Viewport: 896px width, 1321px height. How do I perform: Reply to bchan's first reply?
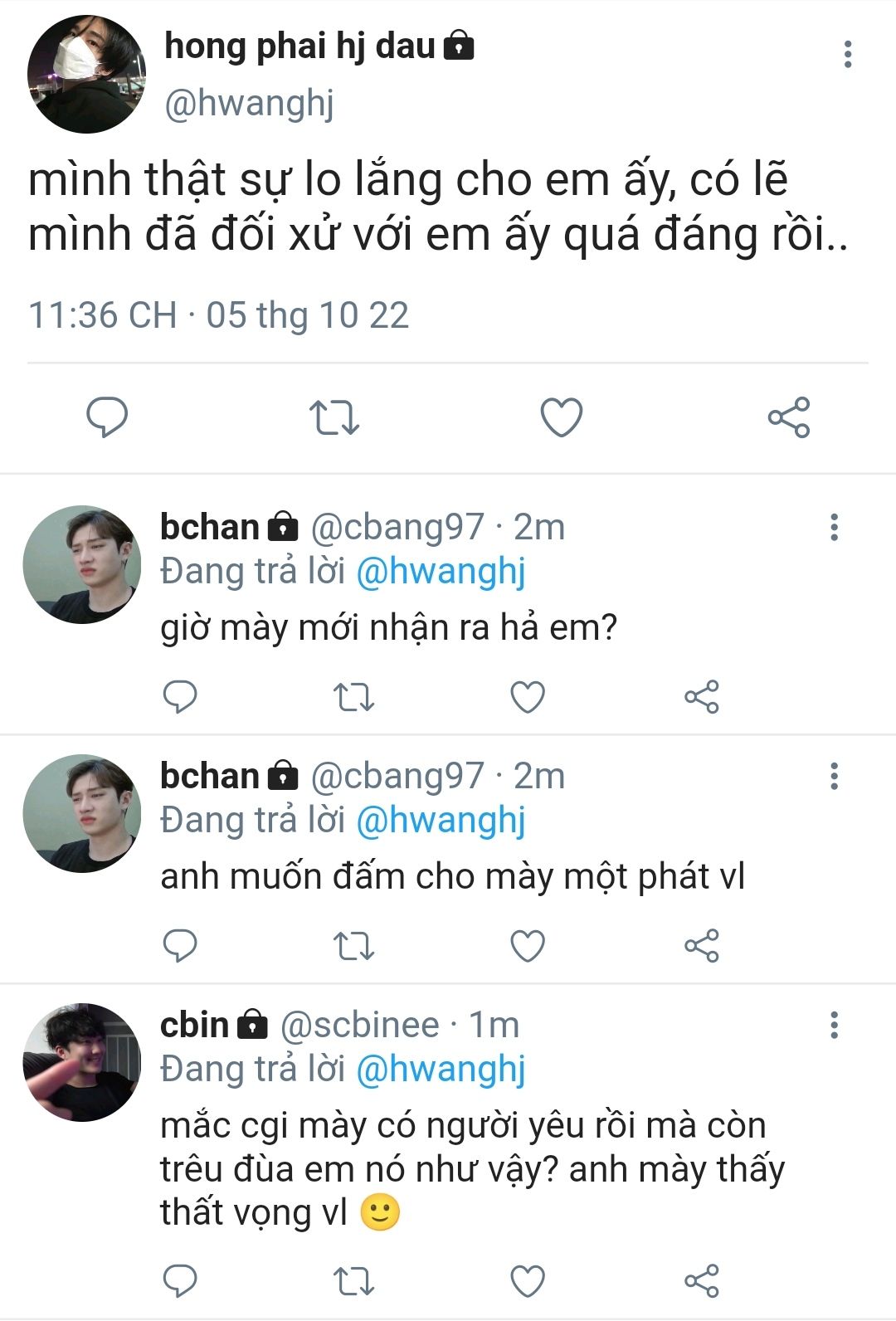coord(180,697)
